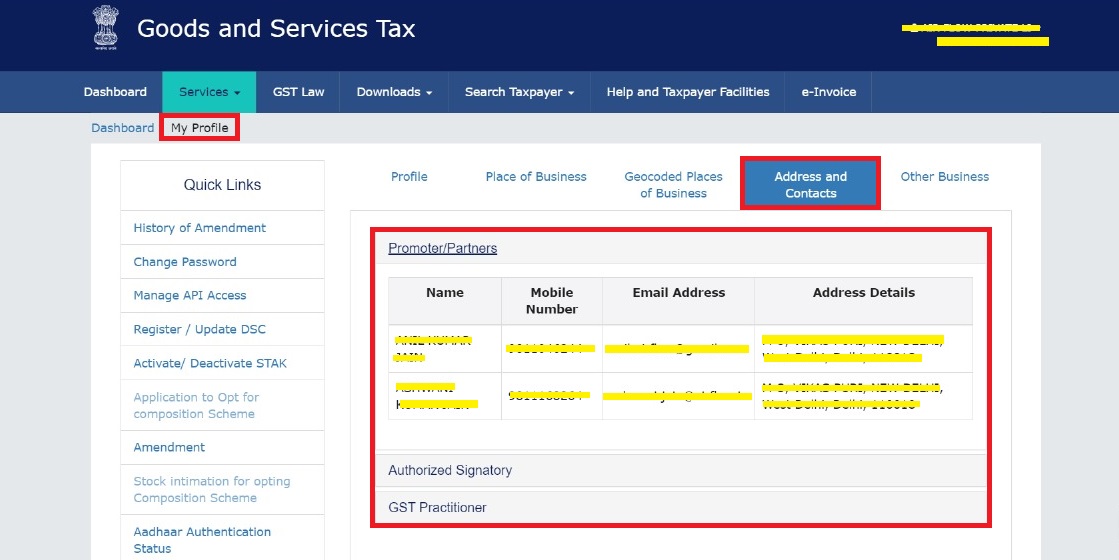This screenshot has height=560, width=1119.
Task: Go to Dashboard in navigation bar
Action: tap(115, 92)
